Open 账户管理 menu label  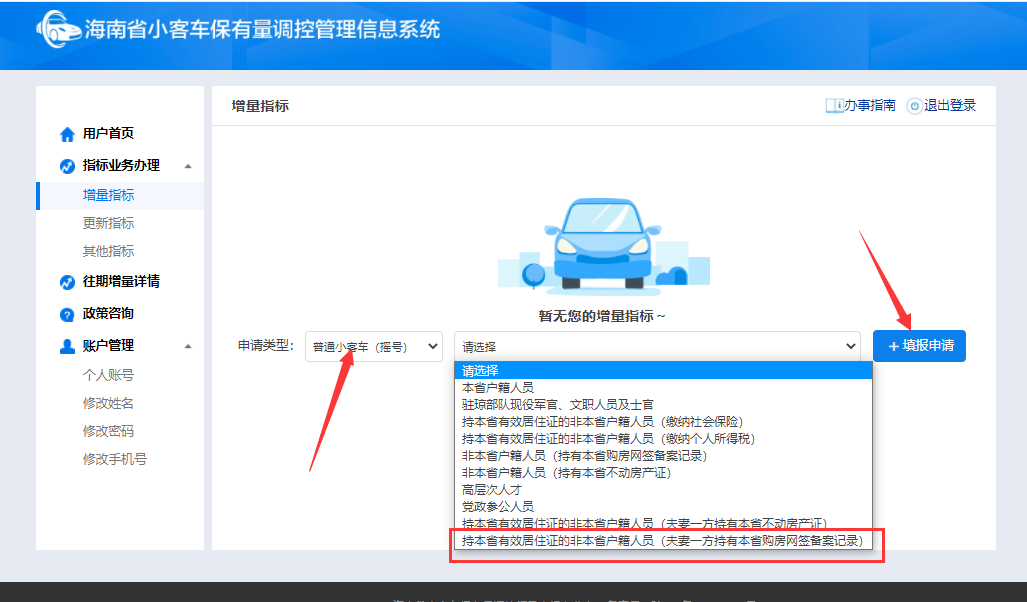coord(108,346)
